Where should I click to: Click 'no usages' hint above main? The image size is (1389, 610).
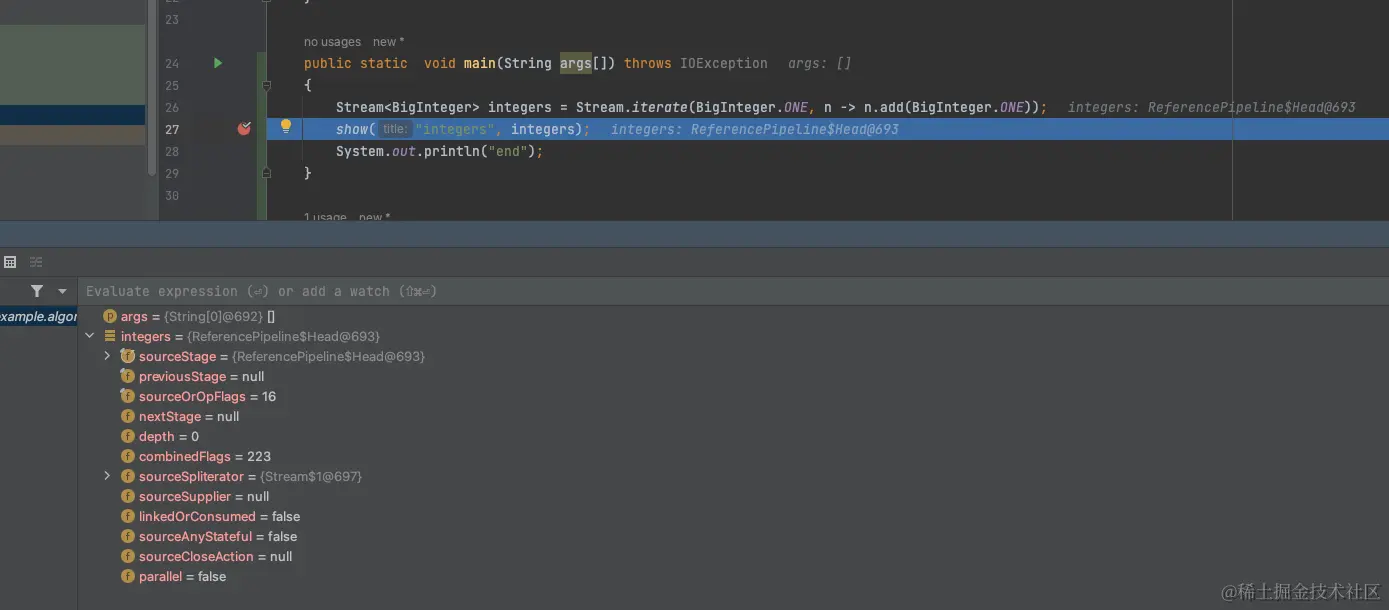pos(332,42)
